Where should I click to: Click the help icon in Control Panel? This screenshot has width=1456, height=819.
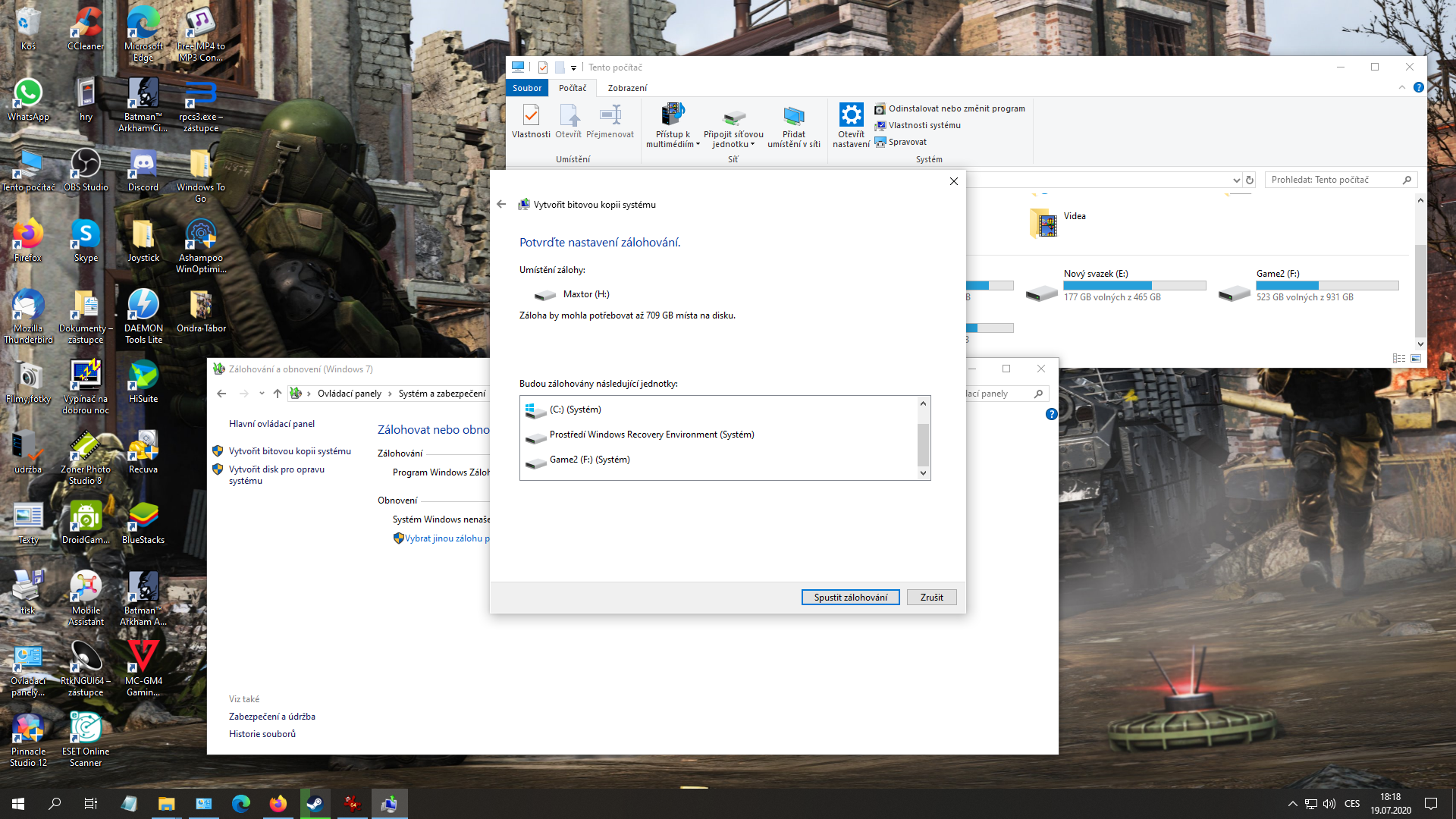click(x=1051, y=414)
